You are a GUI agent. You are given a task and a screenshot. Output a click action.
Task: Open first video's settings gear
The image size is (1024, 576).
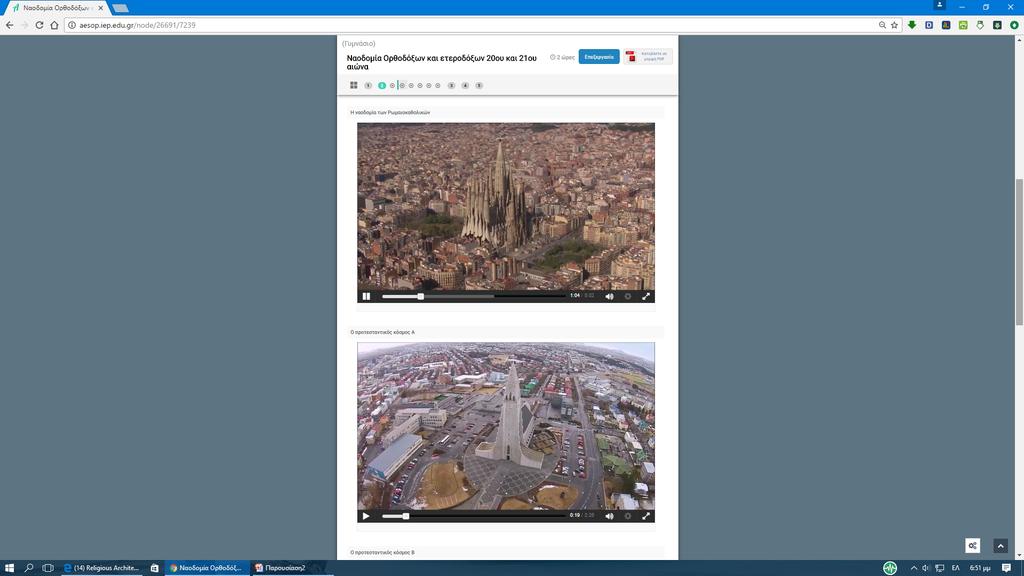628,296
